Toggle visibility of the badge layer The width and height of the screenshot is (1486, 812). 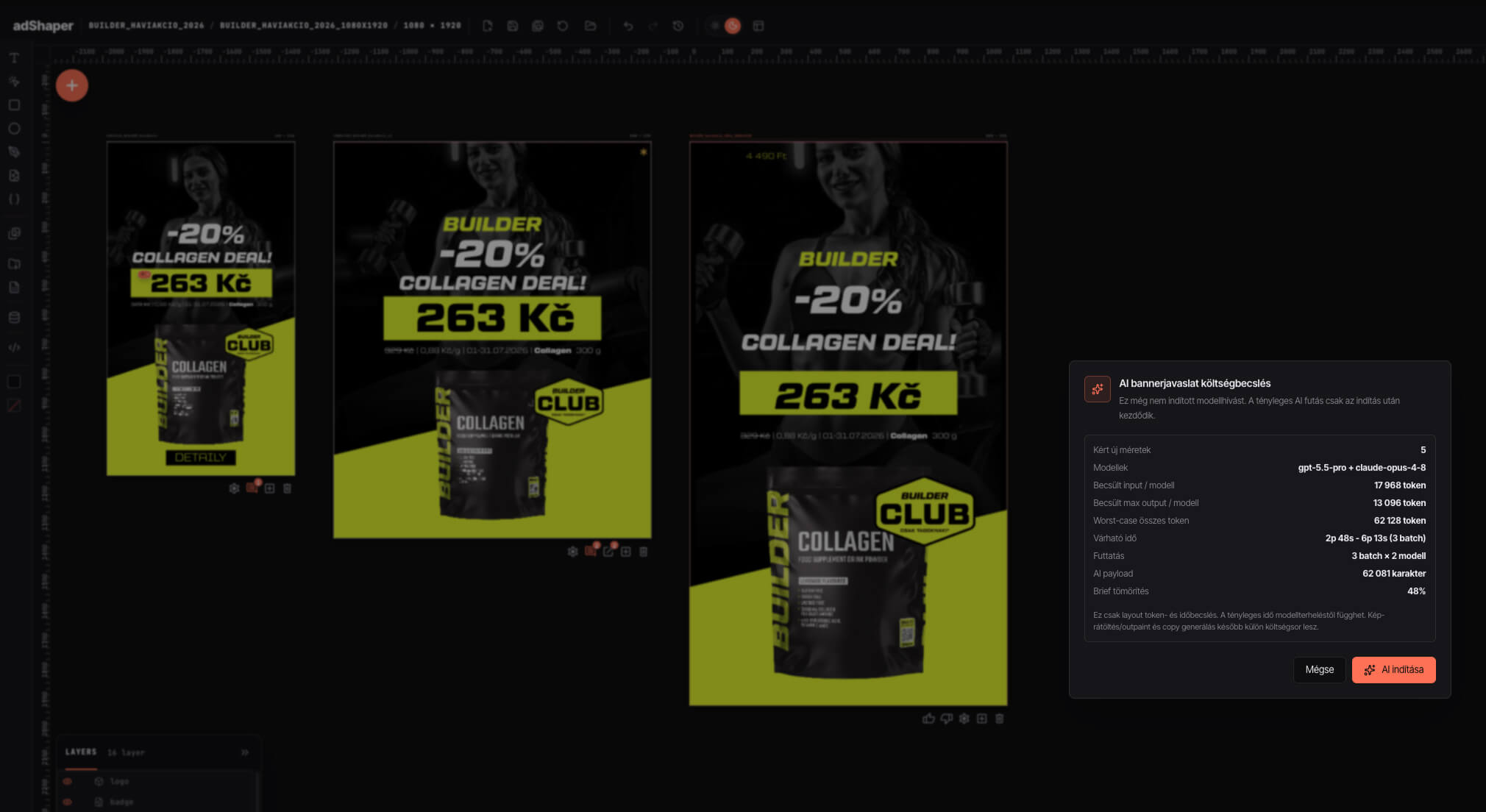[x=68, y=802]
